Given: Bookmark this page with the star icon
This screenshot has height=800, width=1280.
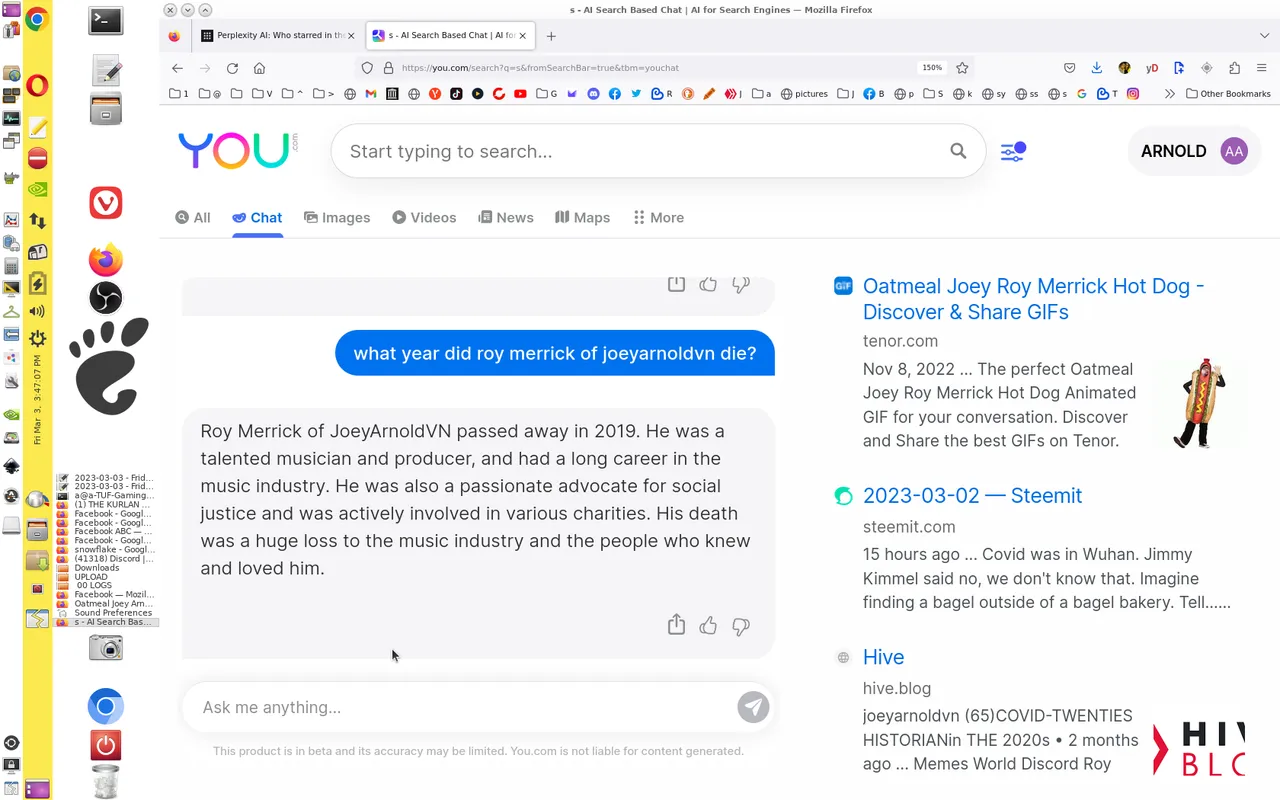Looking at the screenshot, I should coord(962,68).
